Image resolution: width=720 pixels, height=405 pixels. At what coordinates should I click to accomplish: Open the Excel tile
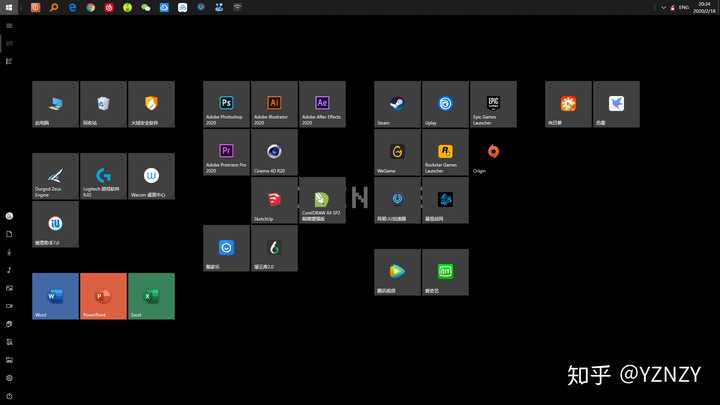coord(152,296)
